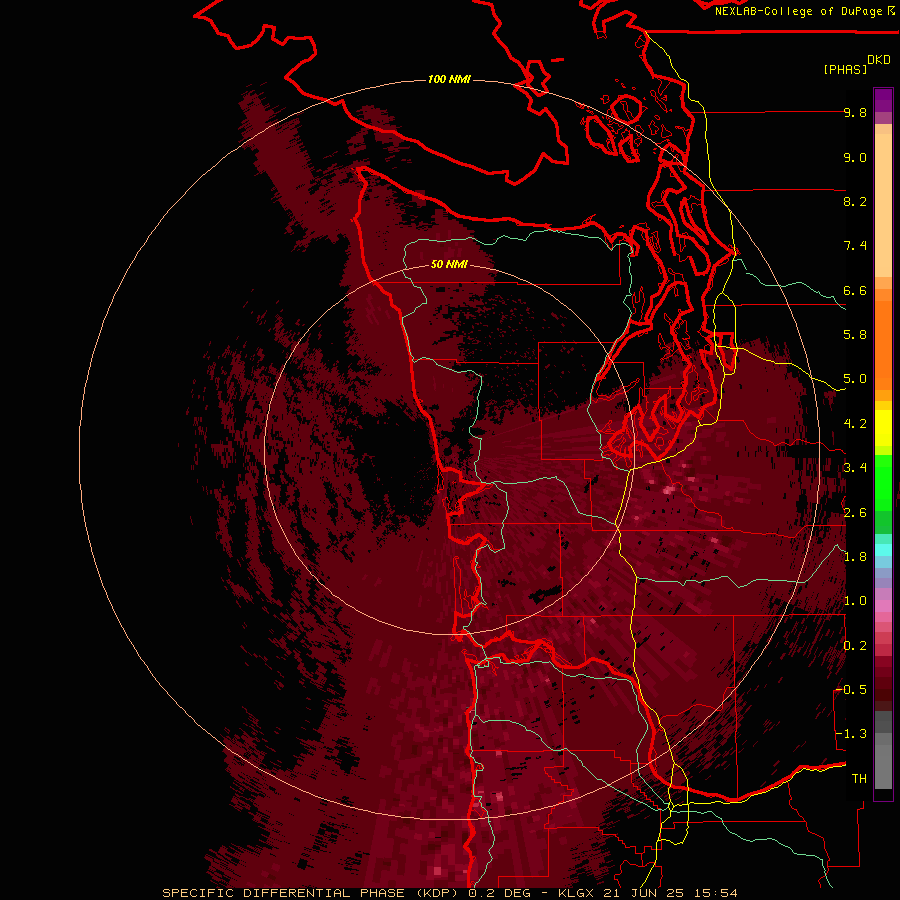Click the 3.4 value on the color scale
The width and height of the screenshot is (900, 900).
tap(855, 468)
